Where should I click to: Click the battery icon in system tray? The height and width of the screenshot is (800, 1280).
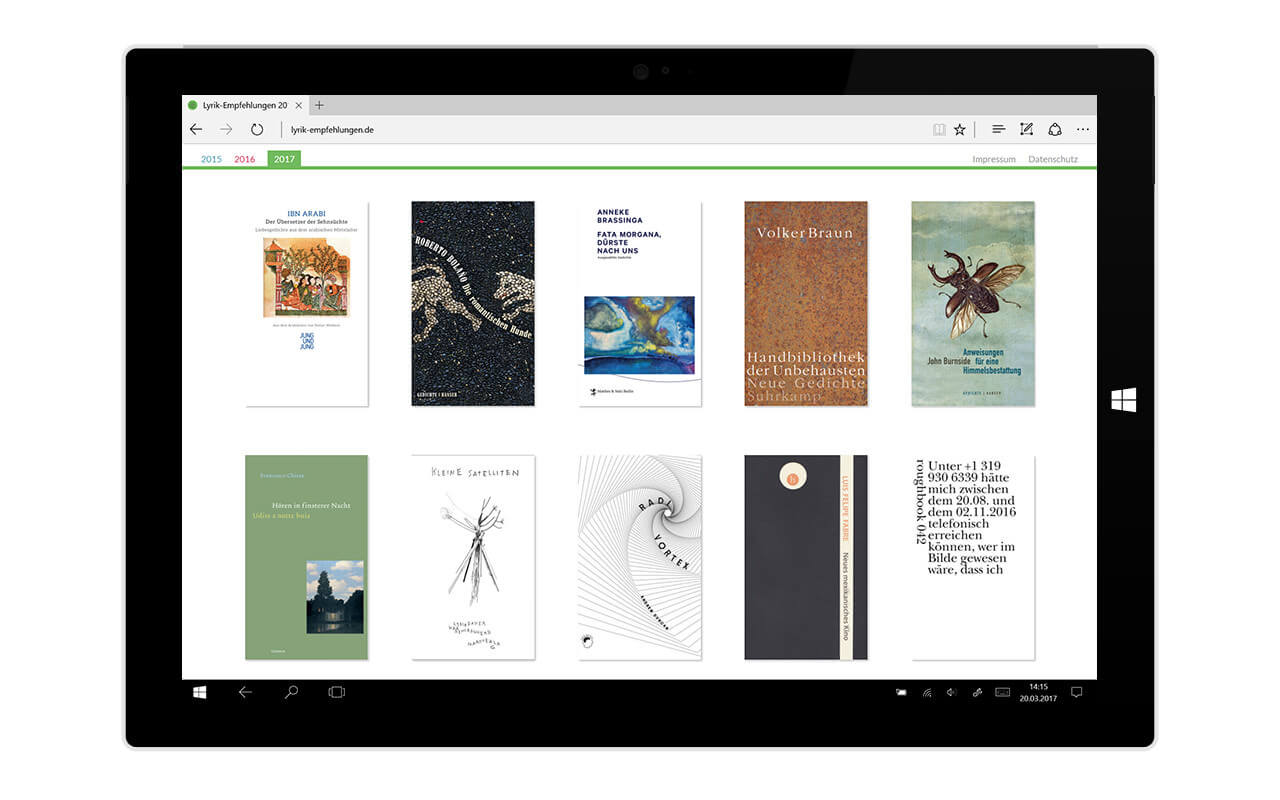tap(901, 692)
